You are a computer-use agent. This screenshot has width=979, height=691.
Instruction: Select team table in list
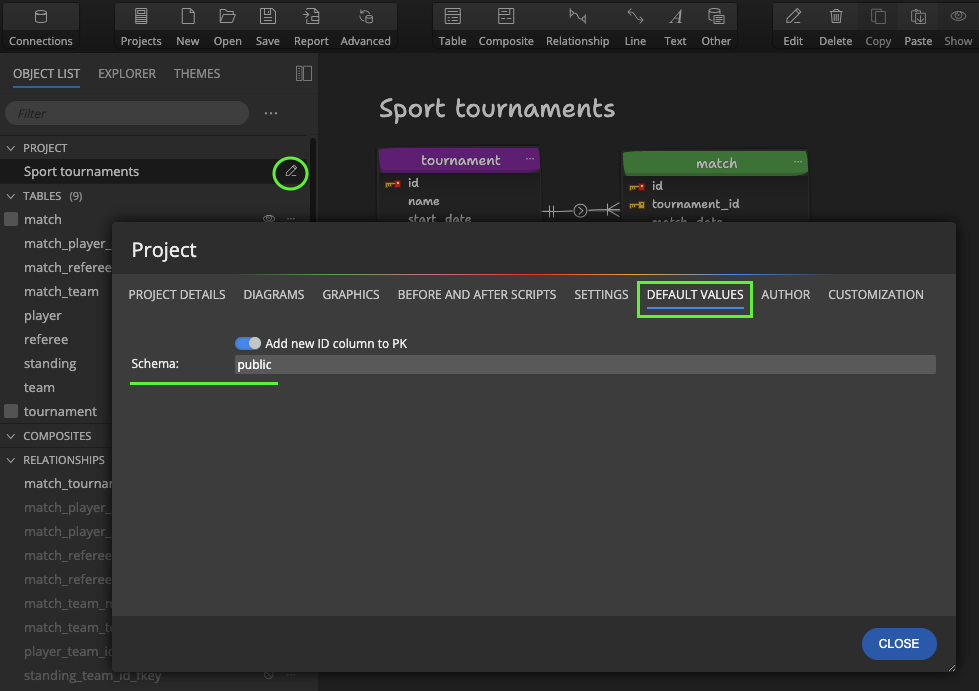39,388
